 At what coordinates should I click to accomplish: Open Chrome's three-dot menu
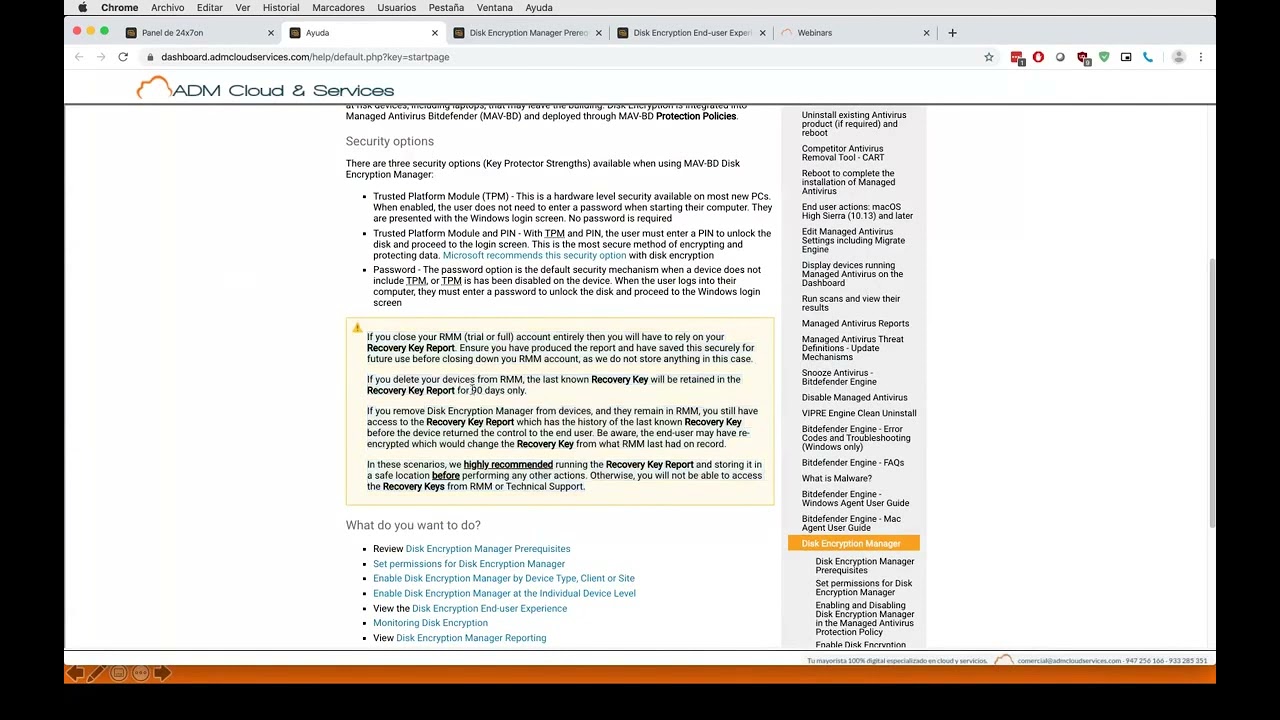1201,57
